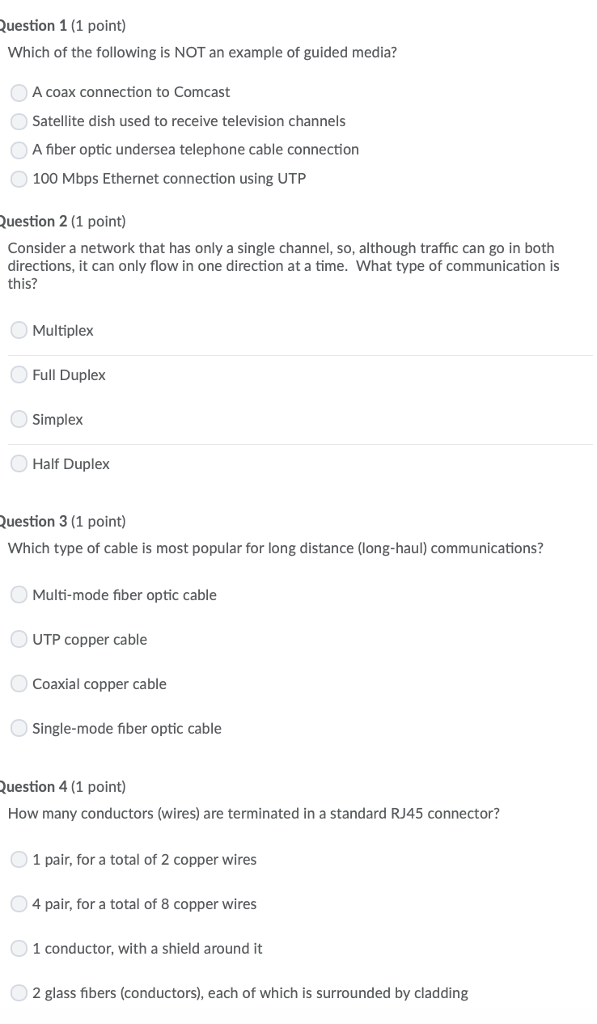The width and height of the screenshot is (597, 1024).
Task: Select "1 pair, for a total of 2 copper wires"
Action: [18, 859]
